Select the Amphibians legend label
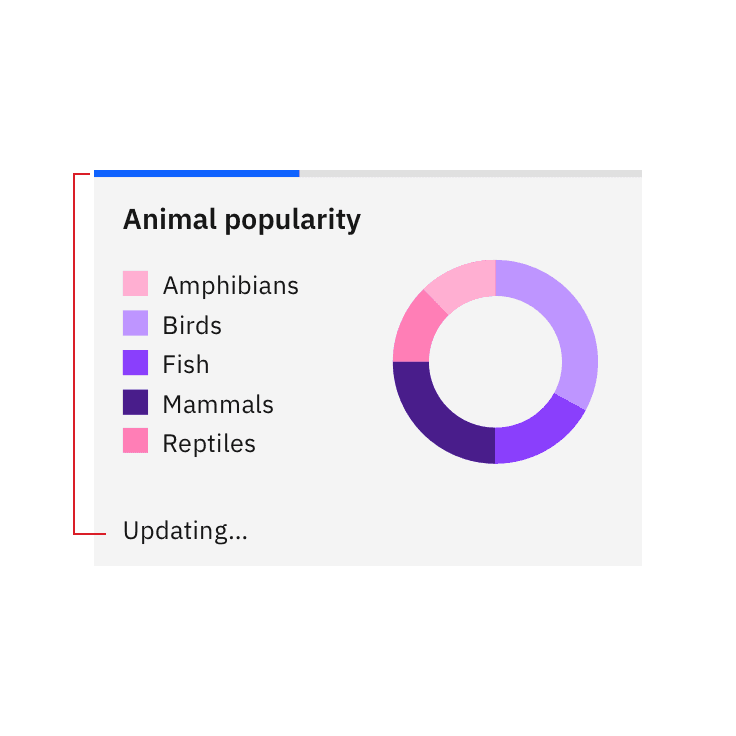Image resolution: width=736 pixels, height=736 pixels. pos(230,286)
